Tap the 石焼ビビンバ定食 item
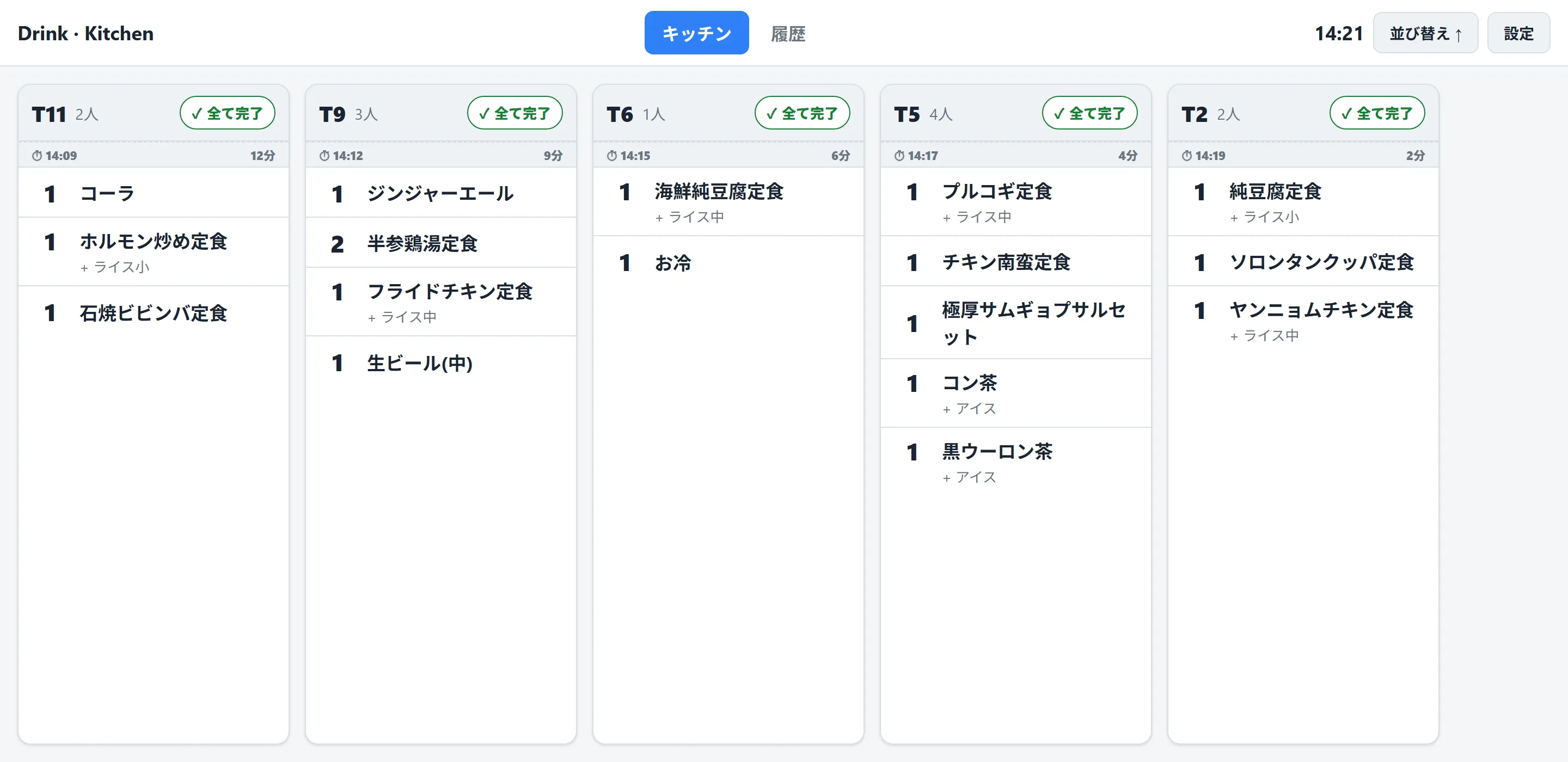The width and height of the screenshot is (1568, 762). (154, 313)
